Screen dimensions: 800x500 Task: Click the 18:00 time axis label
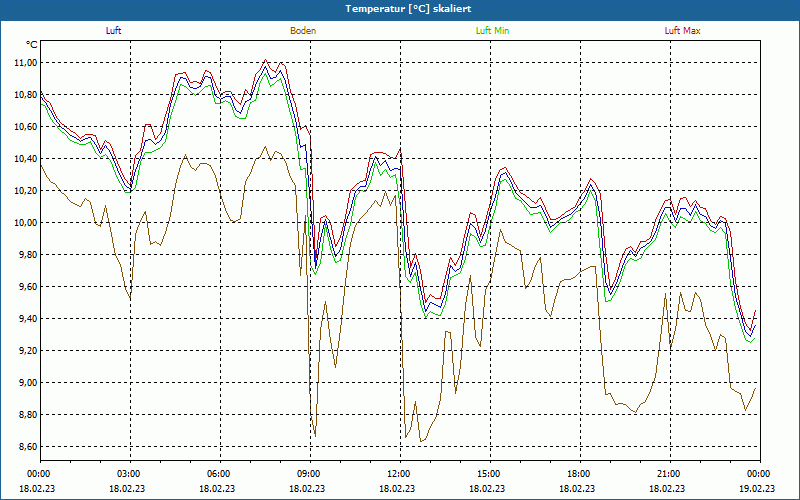point(578,474)
